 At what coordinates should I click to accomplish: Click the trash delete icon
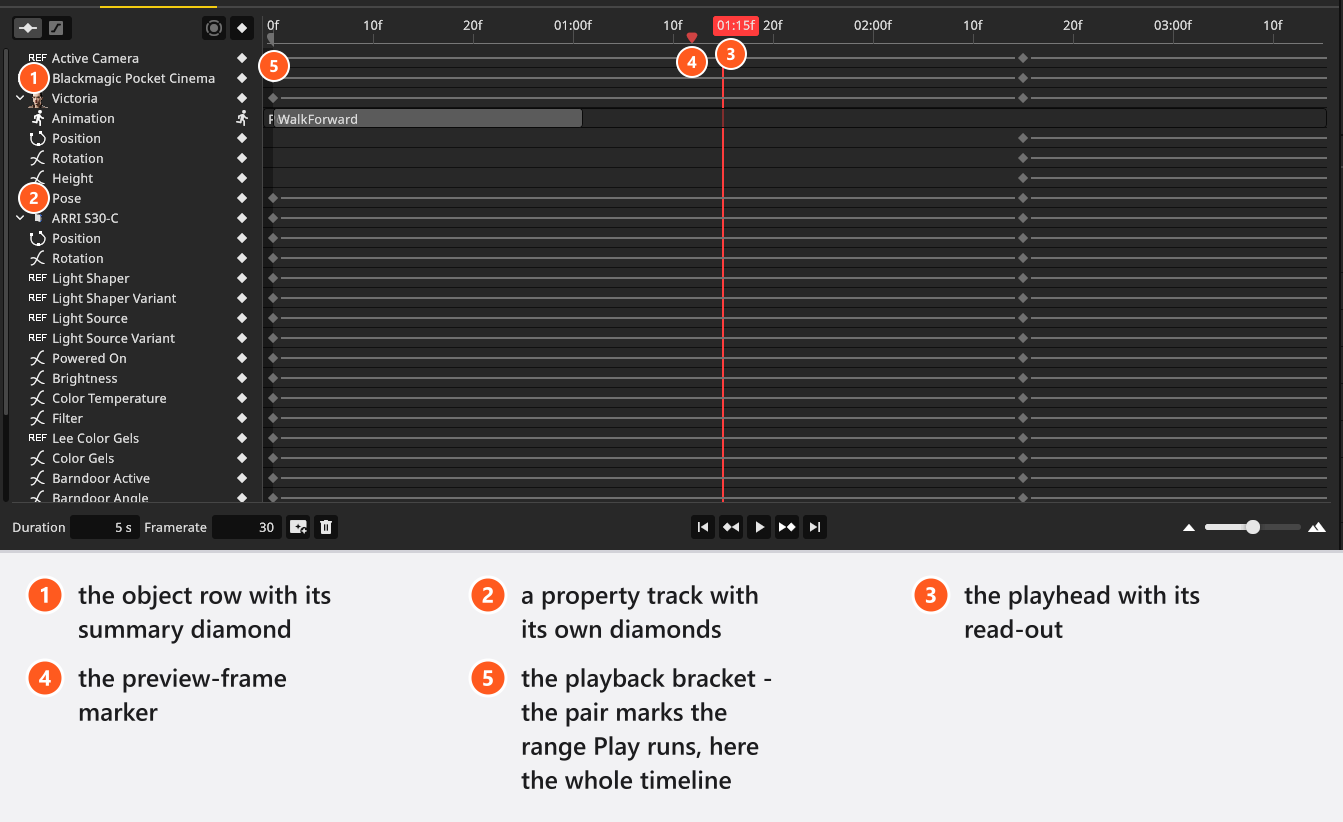pos(325,527)
